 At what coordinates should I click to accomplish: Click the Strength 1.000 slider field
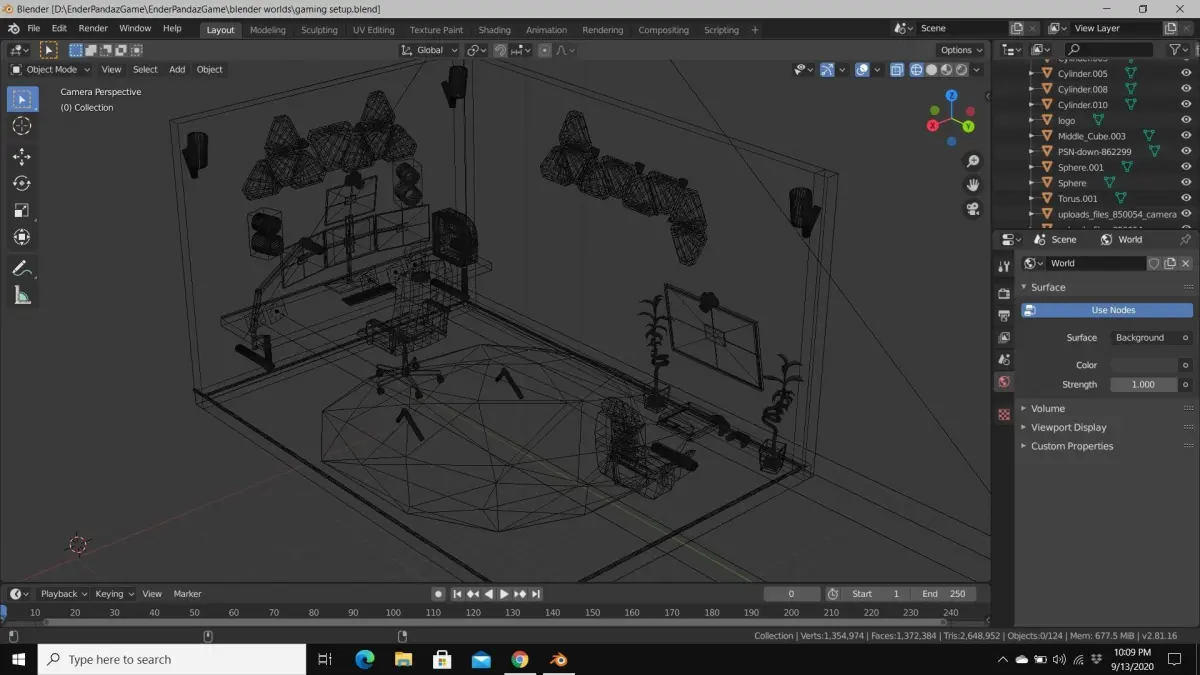[x=1143, y=384]
